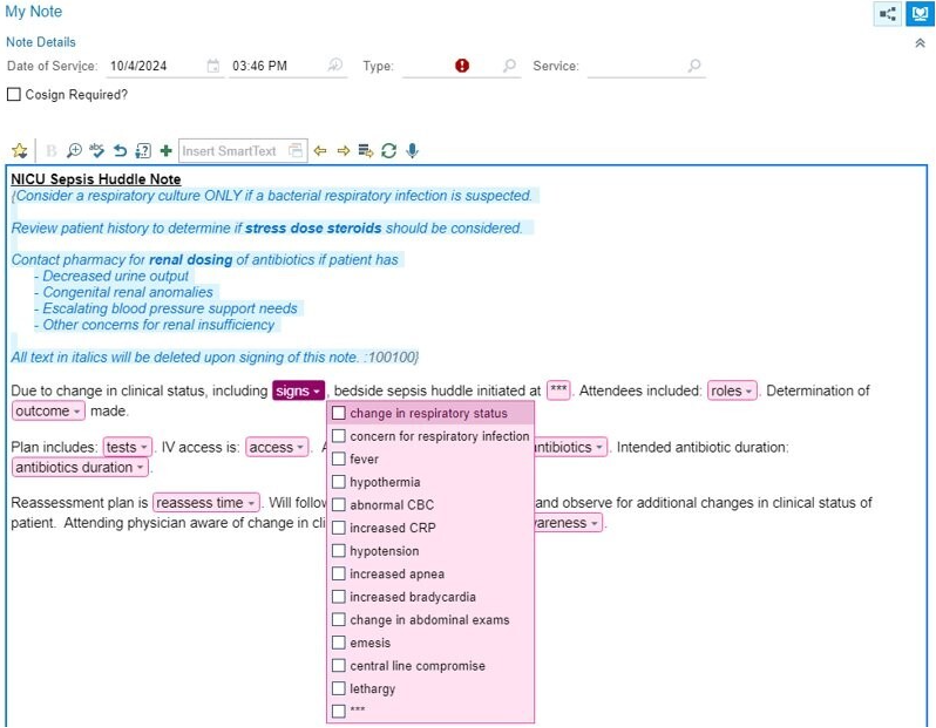Image resolution: width=936 pixels, height=728 pixels.
Task: Click the blue microphone icon
Action: (x=412, y=150)
